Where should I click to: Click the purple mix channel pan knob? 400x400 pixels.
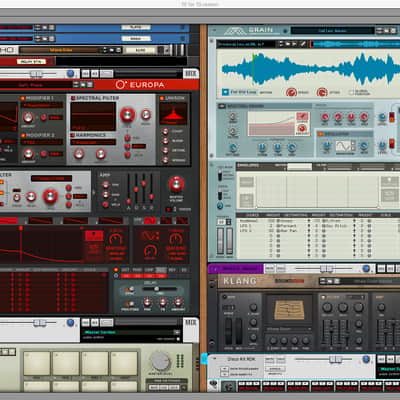click(366, 269)
